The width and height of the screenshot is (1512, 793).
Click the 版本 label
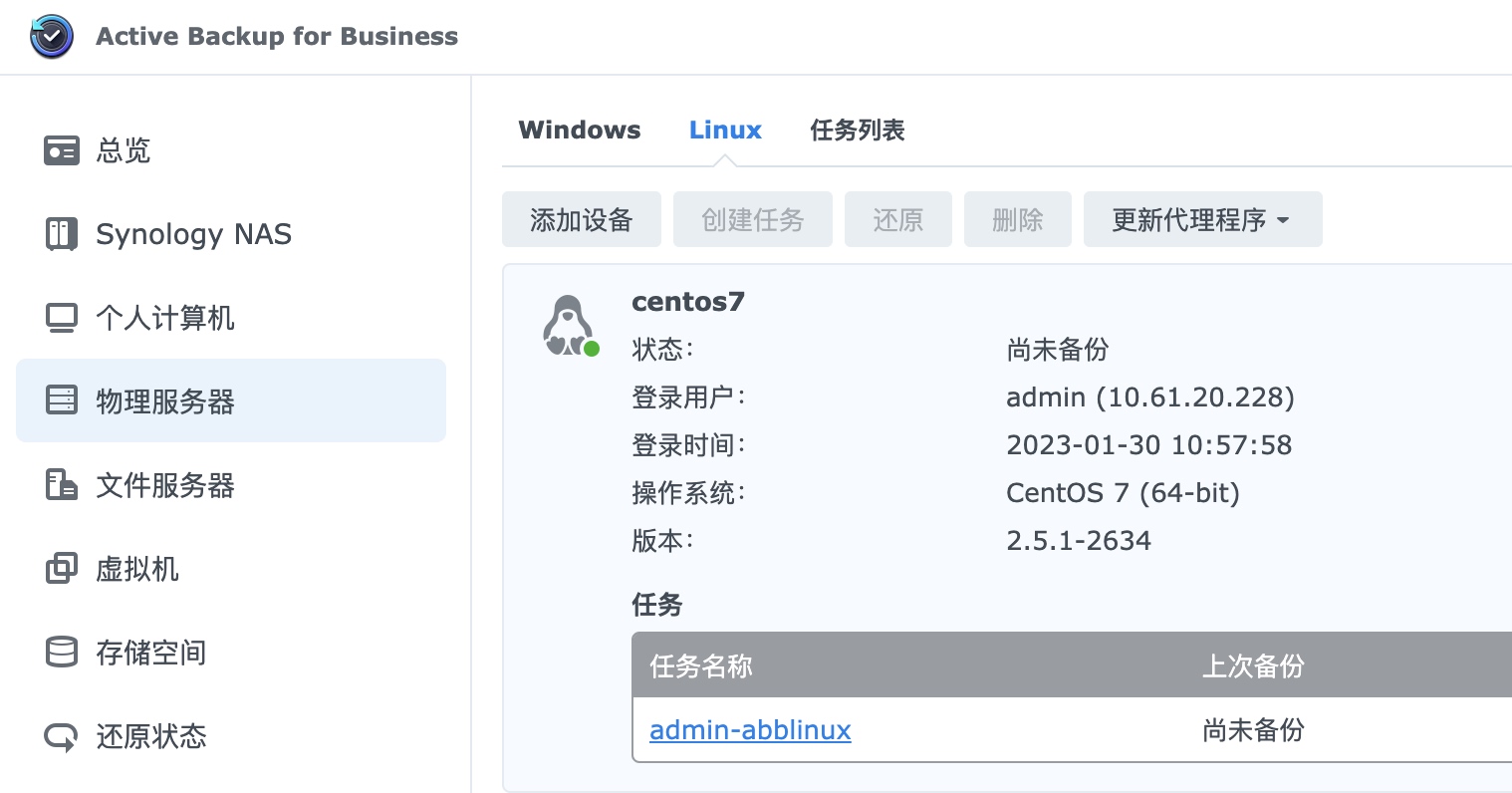coord(662,541)
